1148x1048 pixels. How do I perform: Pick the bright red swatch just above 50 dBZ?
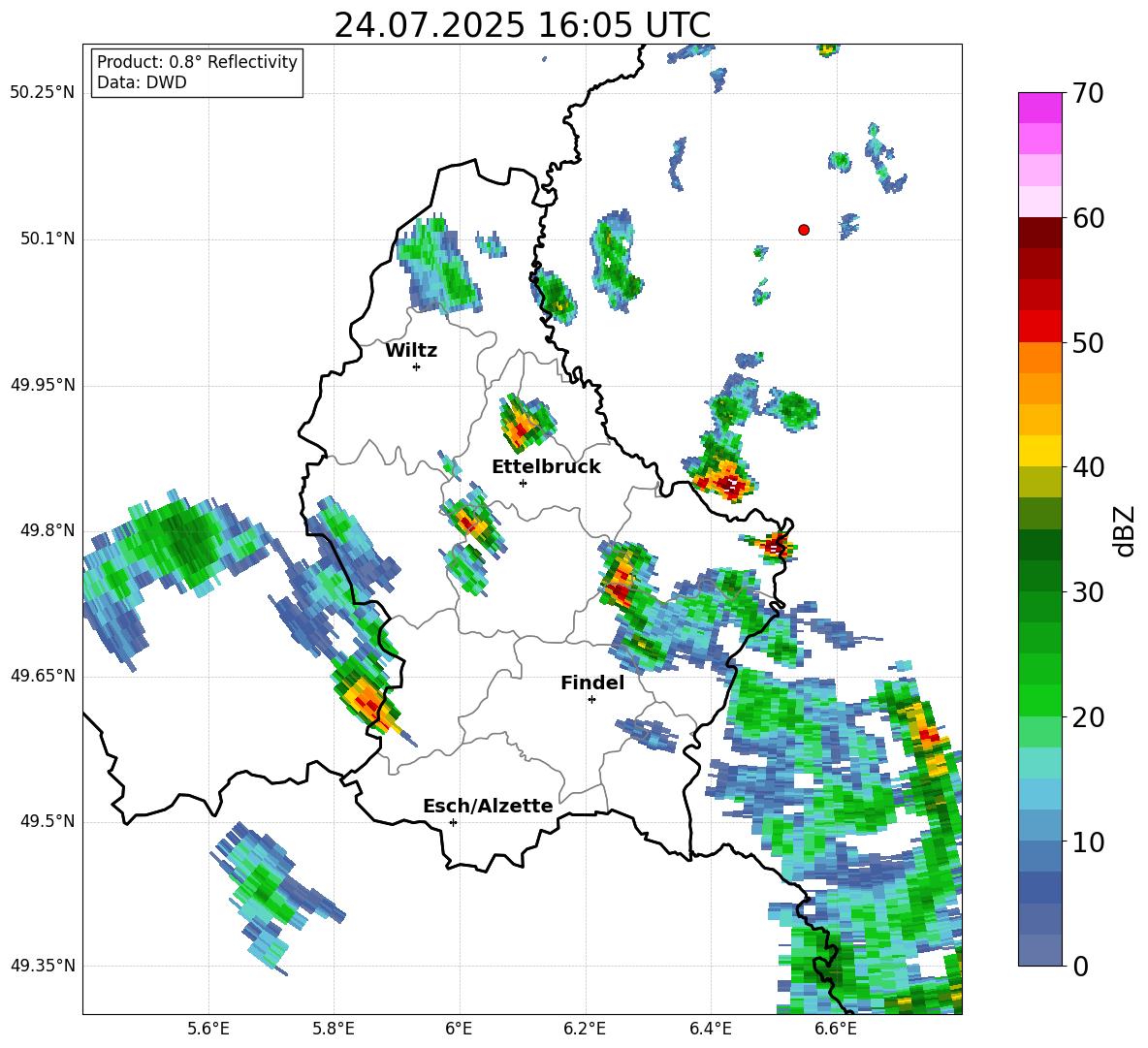[x=1039, y=326]
